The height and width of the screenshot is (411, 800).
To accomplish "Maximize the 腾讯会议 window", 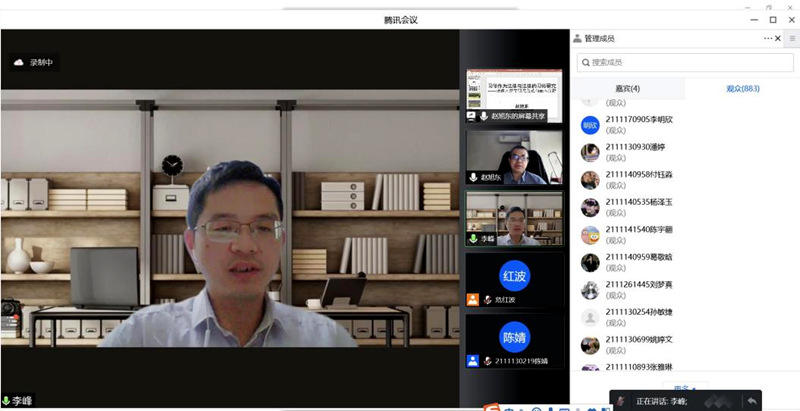I will (x=773, y=20).
